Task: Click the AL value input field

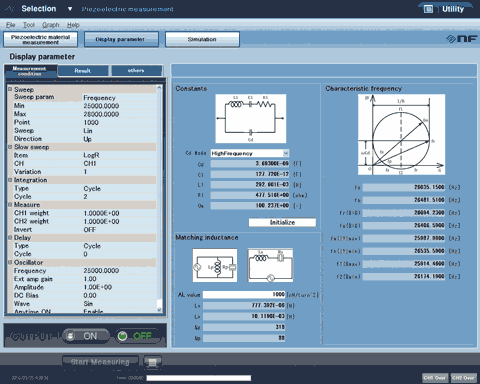Action: pos(244,295)
